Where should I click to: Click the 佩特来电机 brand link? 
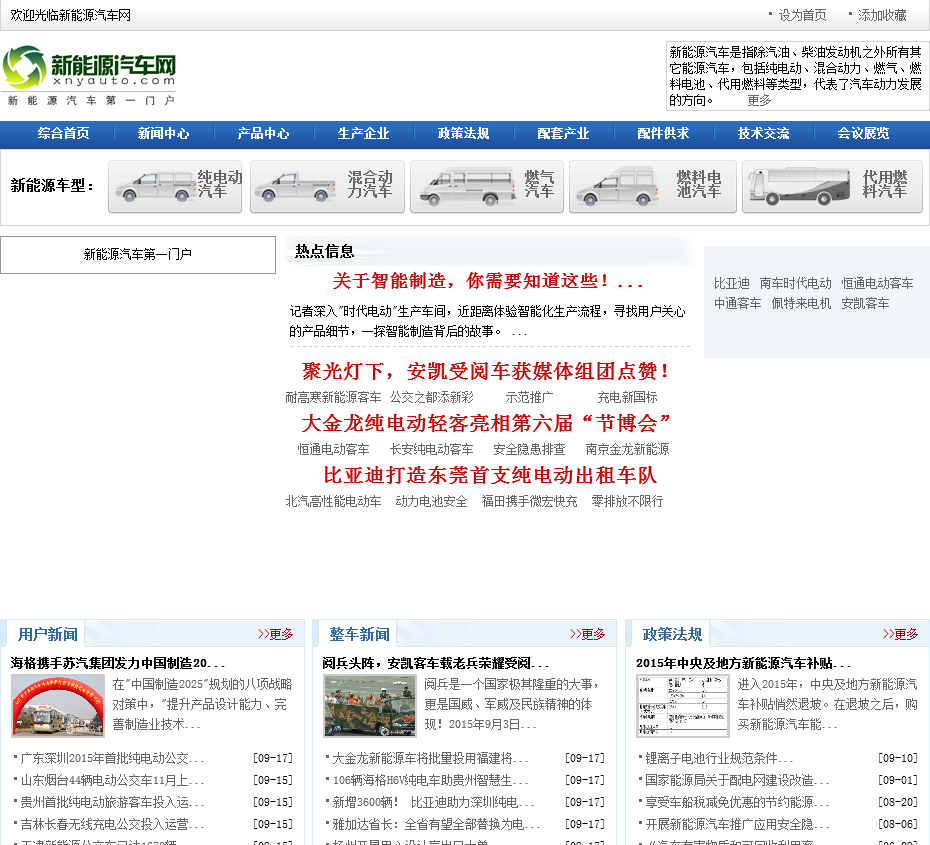[x=801, y=304]
